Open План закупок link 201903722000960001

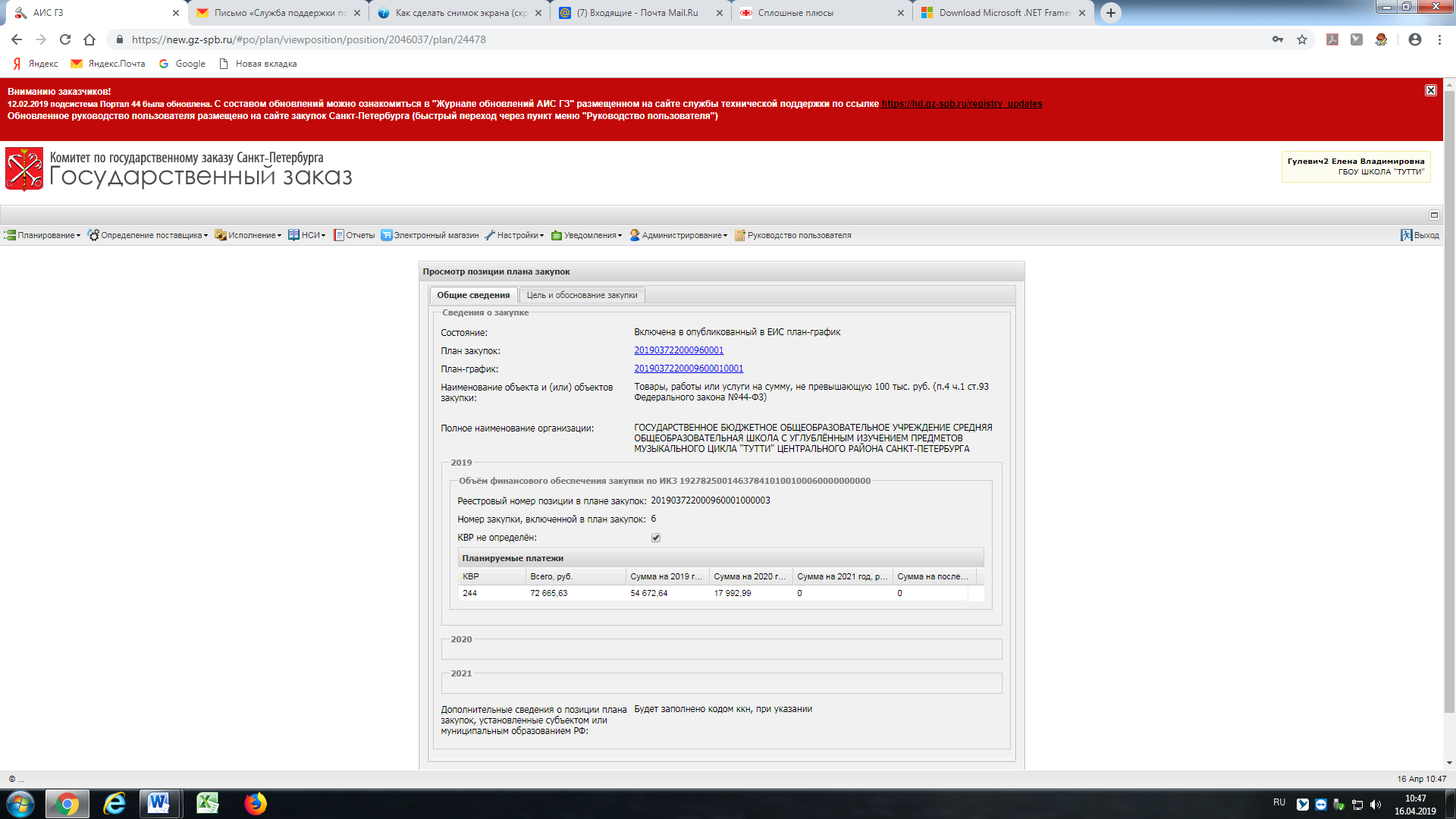click(679, 350)
